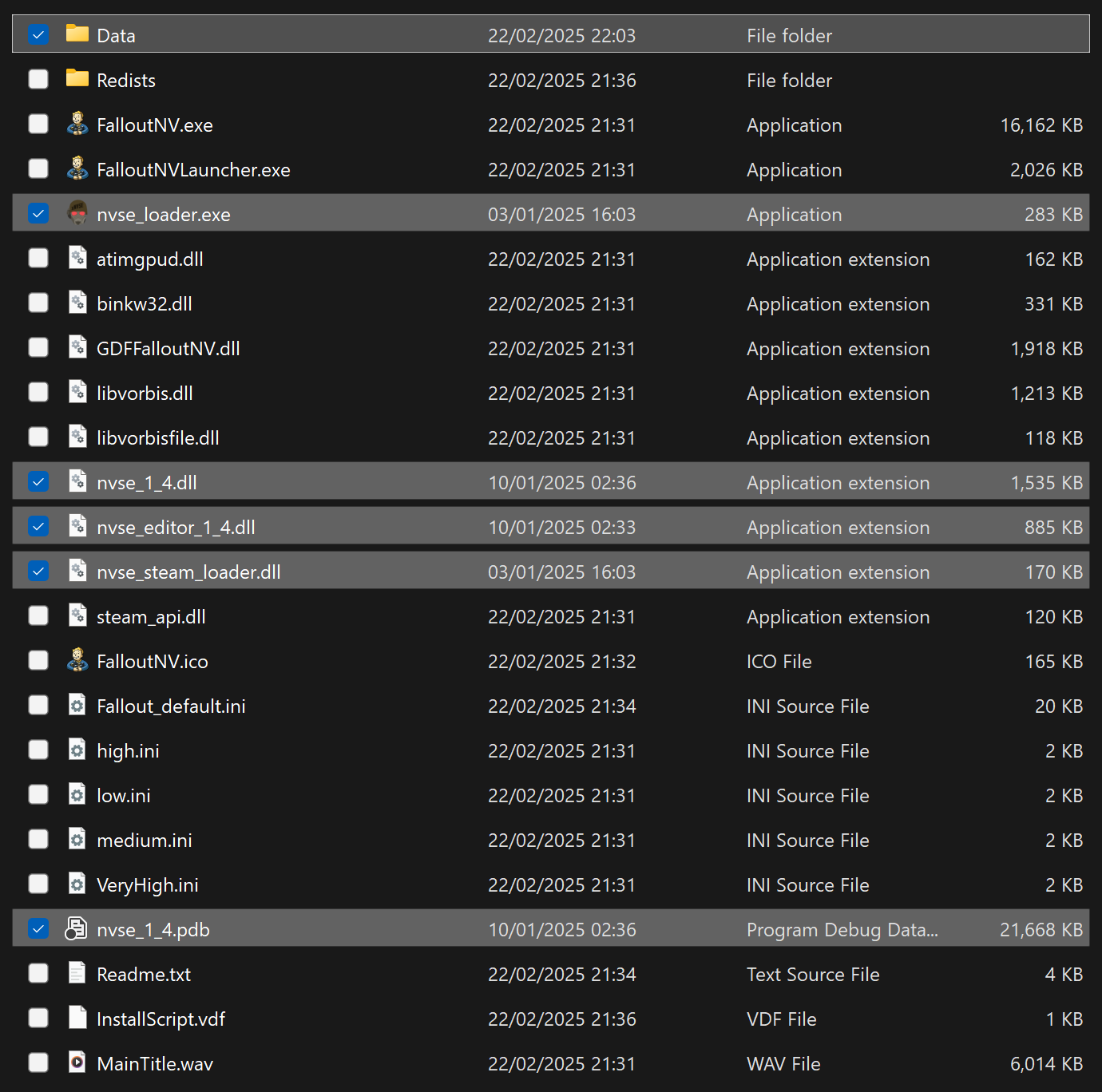Click the nvse_loader.exe application icon

coord(77,213)
